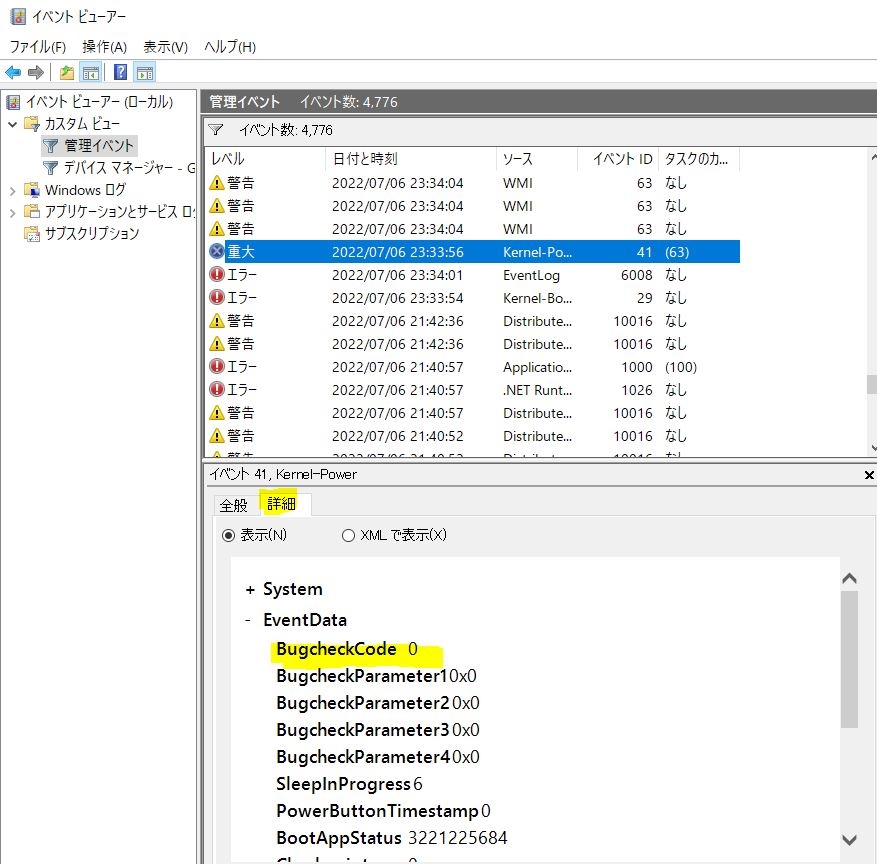Click the Custom Views folder icon
This screenshot has height=864, width=877.
coord(32,124)
